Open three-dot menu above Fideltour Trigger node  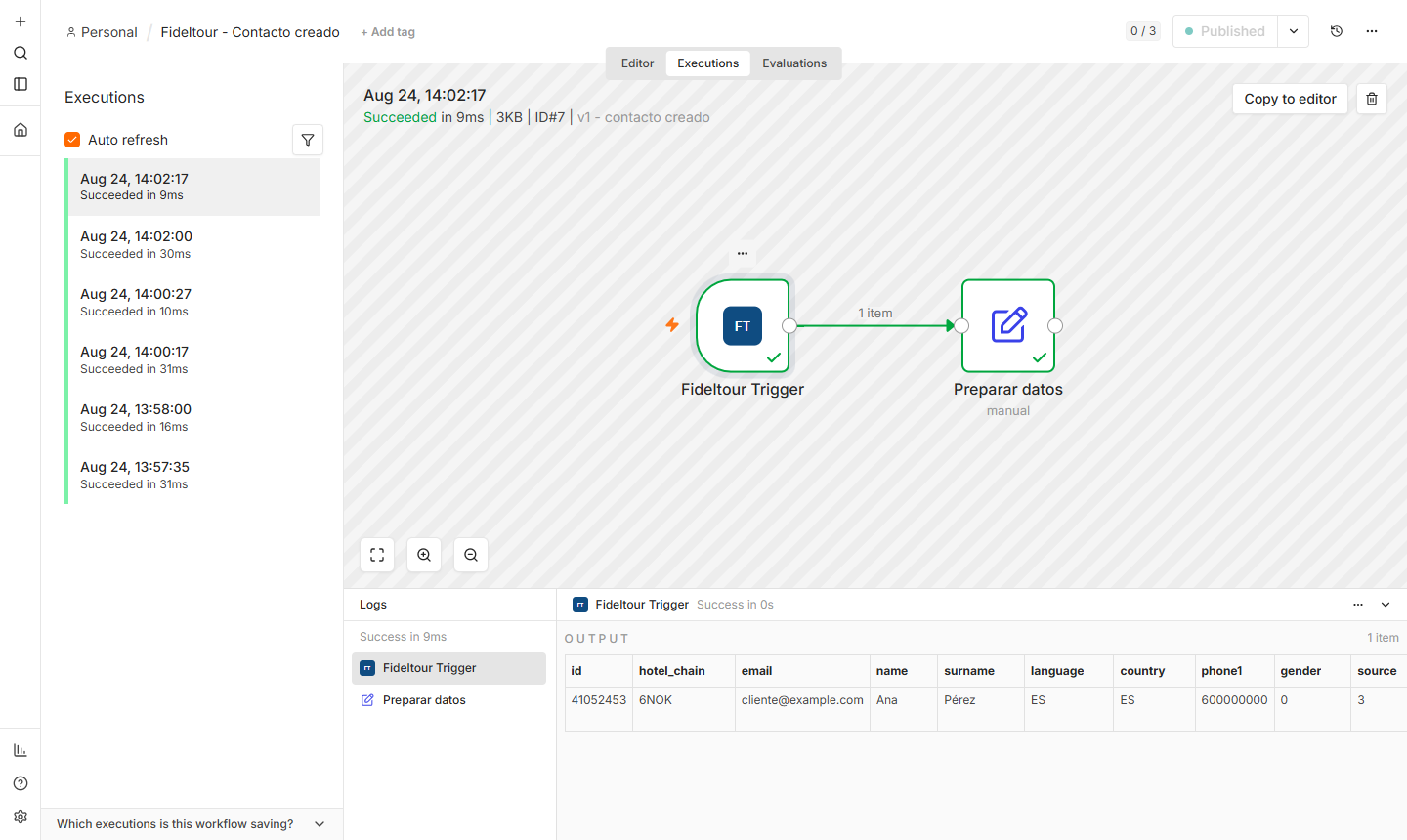click(x=743, y=253)
